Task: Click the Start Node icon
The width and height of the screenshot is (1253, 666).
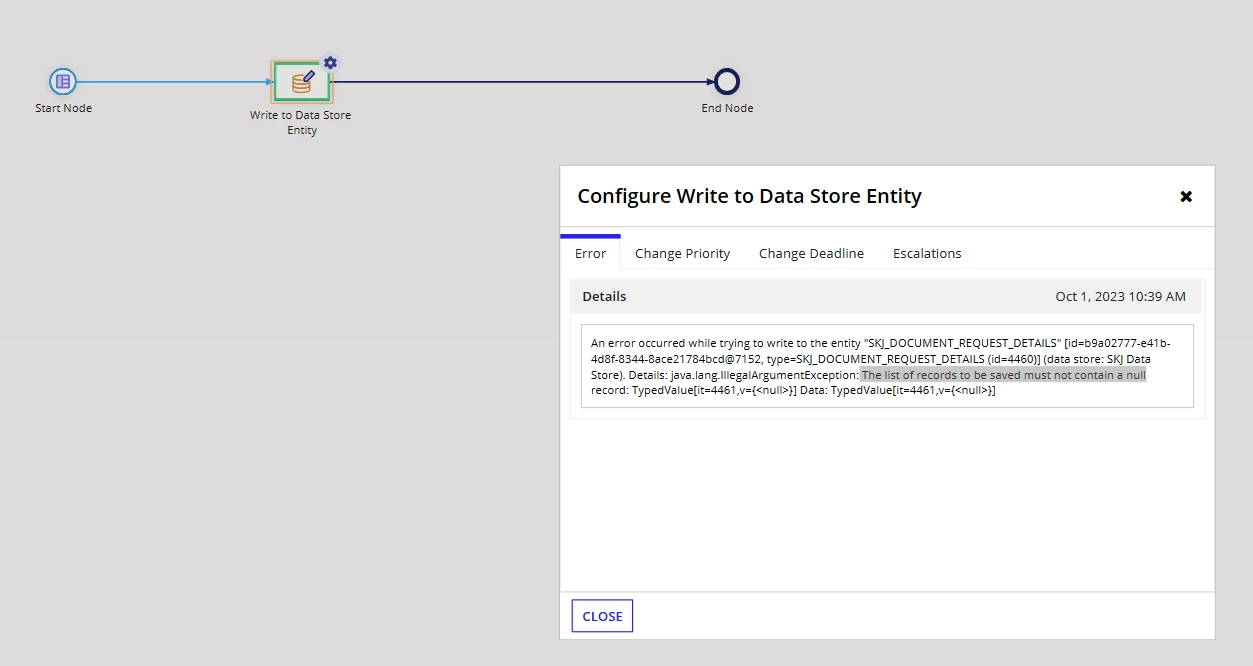Action: [63, 82]
